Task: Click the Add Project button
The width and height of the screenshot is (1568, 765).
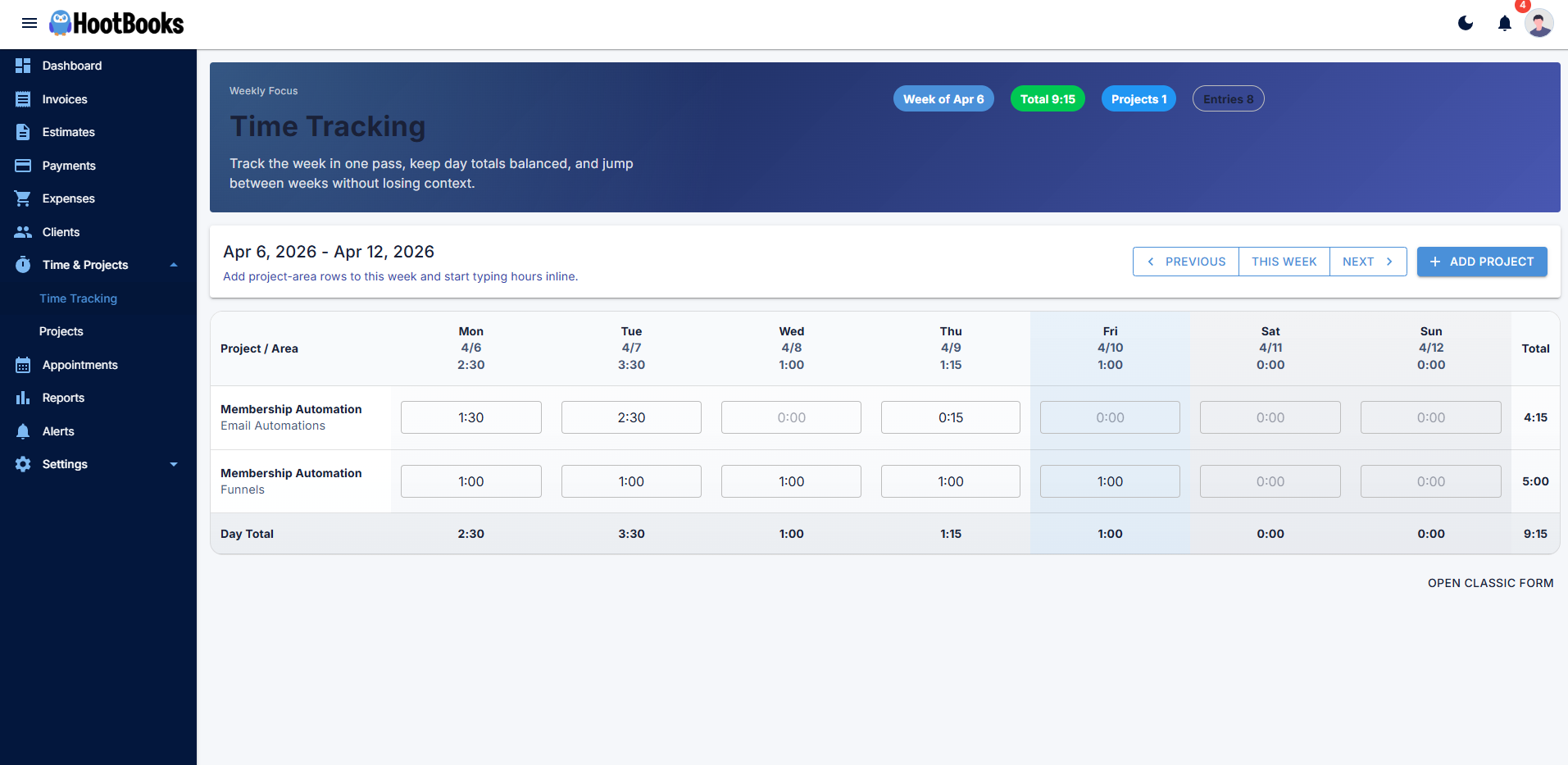Action: (1482, 262)
